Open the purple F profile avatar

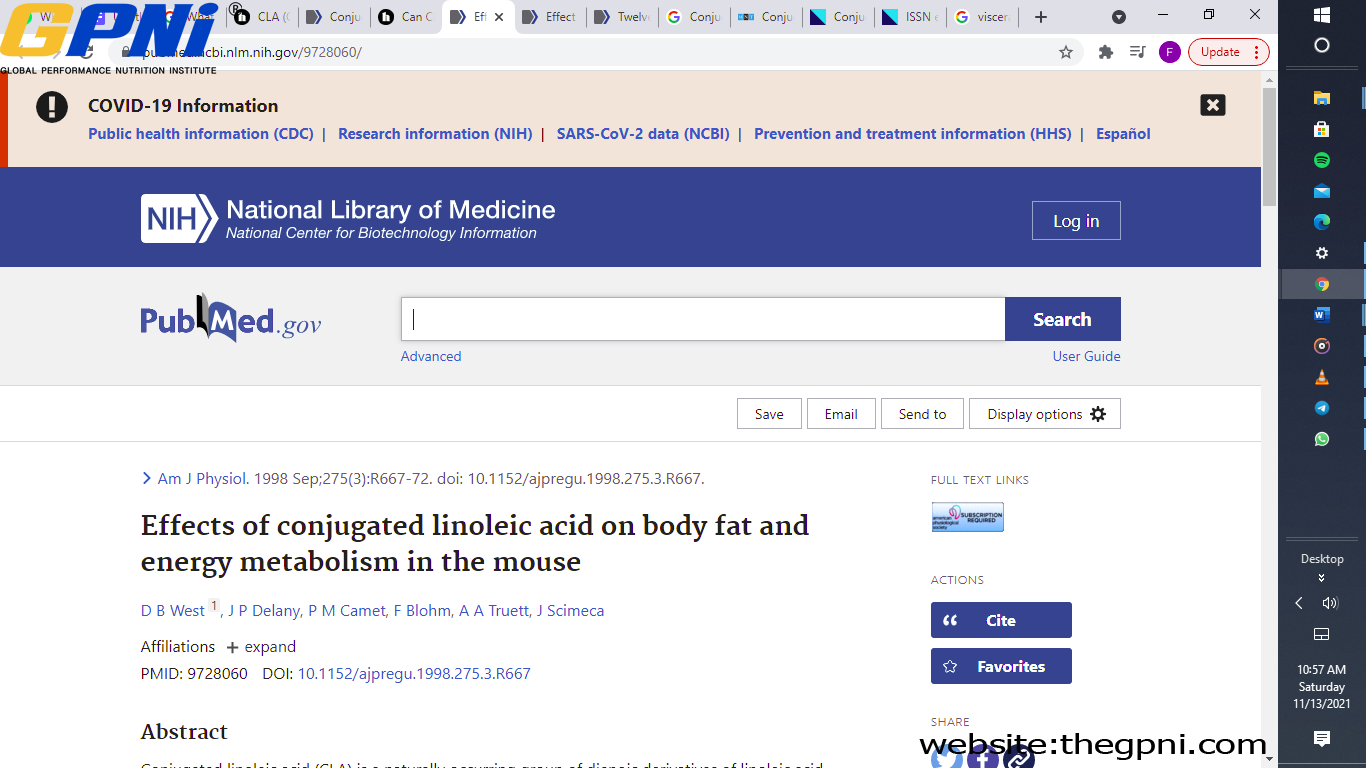[1169, 52]
